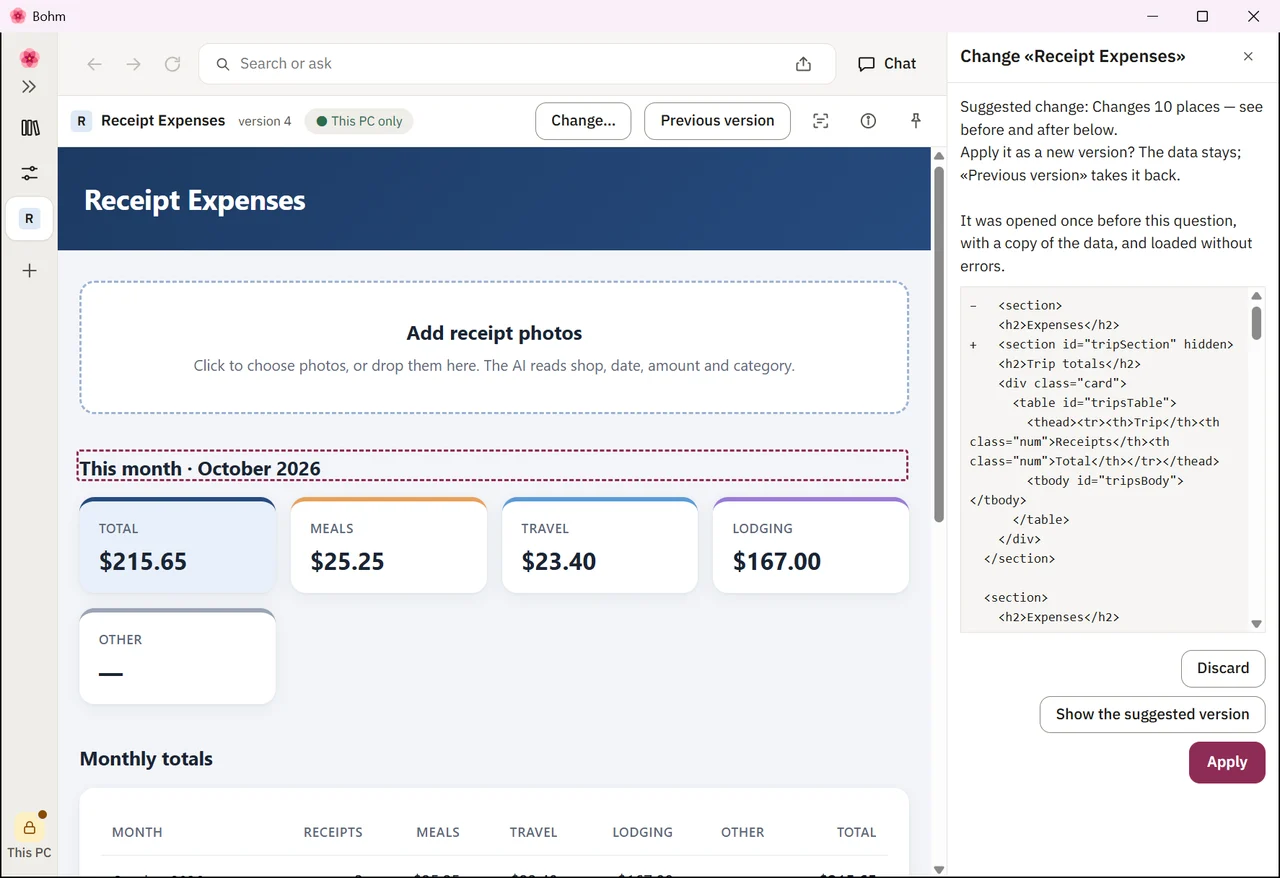Click the code diff scroll down arrow

(1257, 624)
